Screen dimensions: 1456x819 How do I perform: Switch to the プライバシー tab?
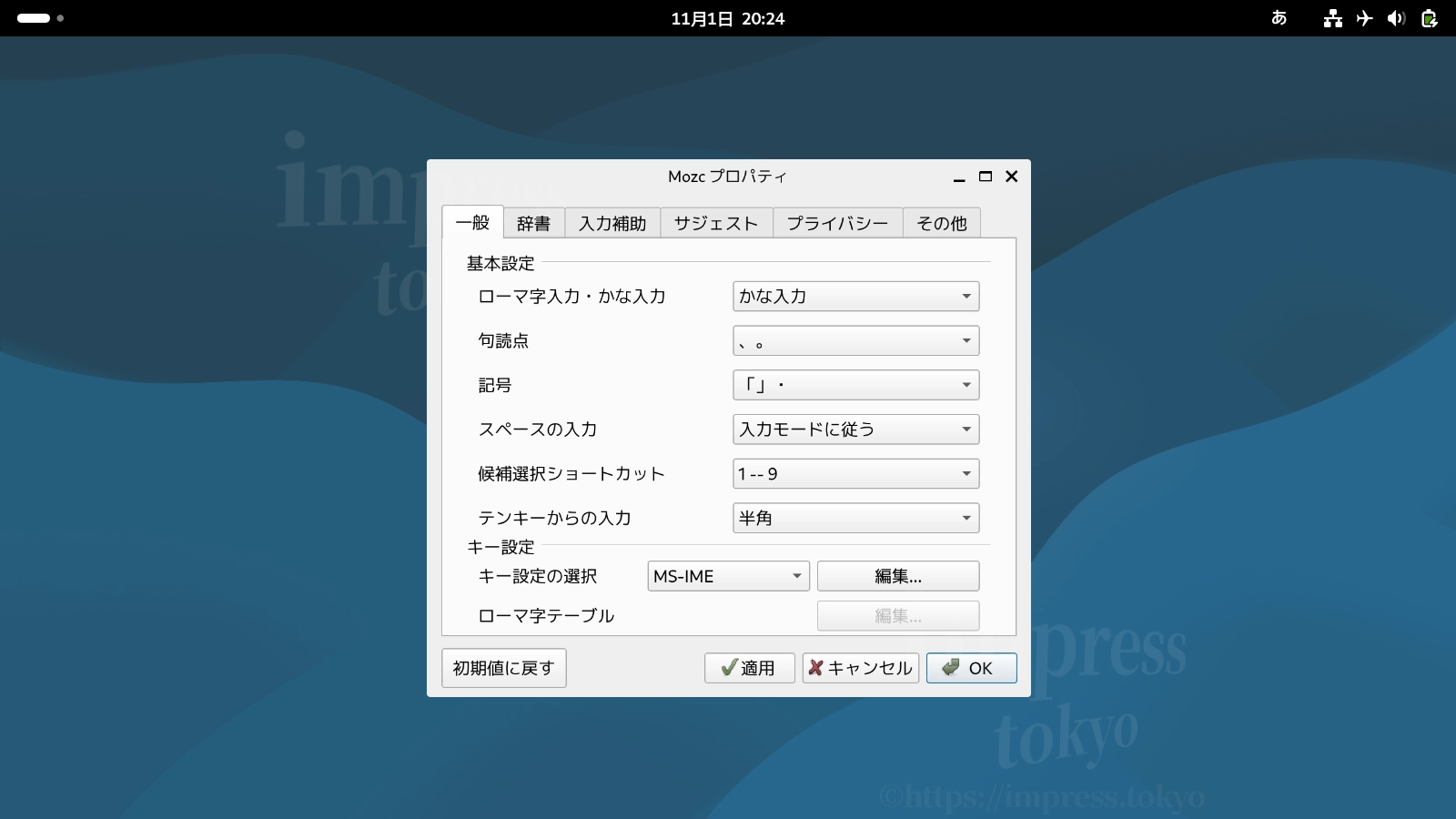837,223
